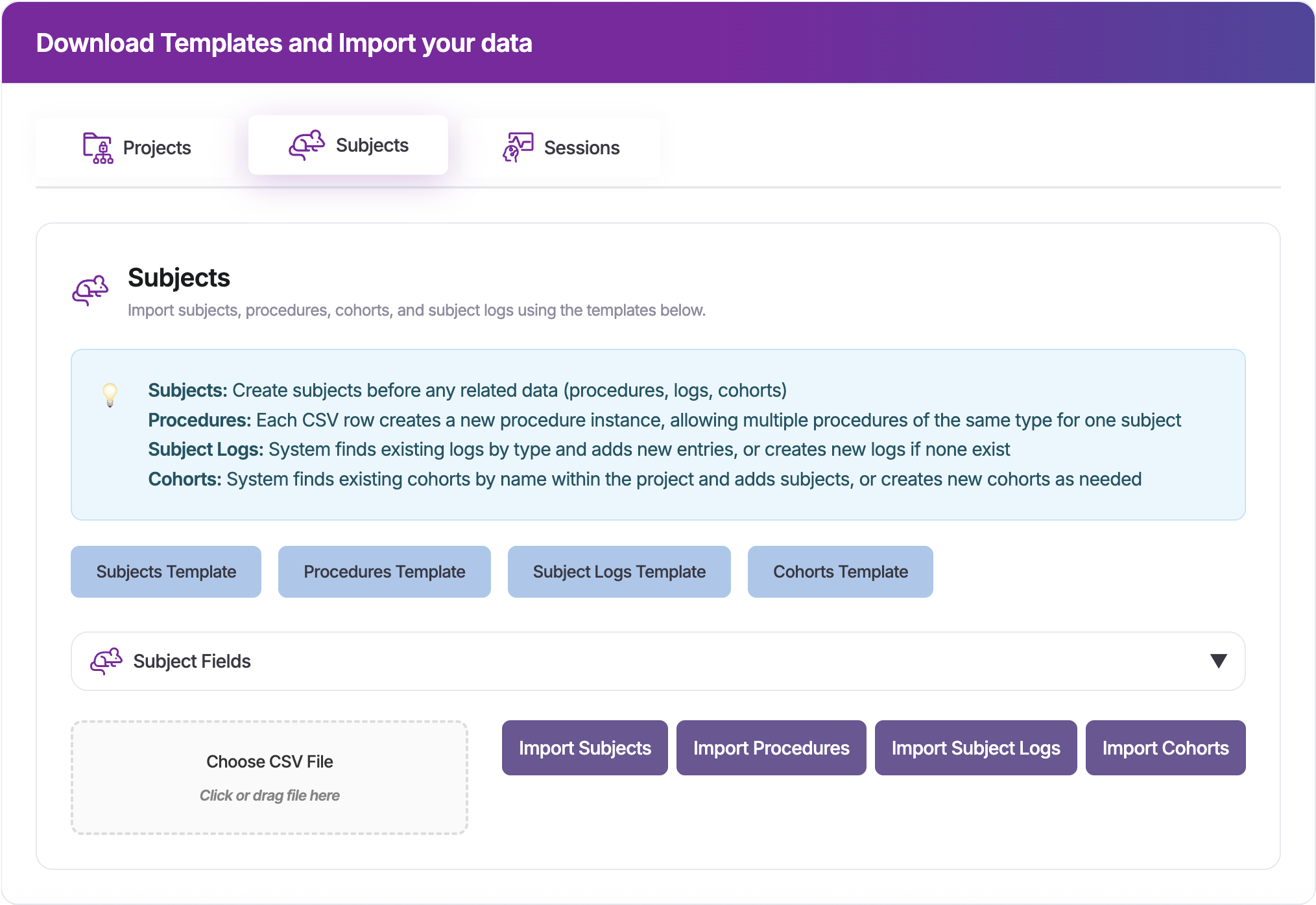Click the Sessions tab chart icon

tap(518, 148)
